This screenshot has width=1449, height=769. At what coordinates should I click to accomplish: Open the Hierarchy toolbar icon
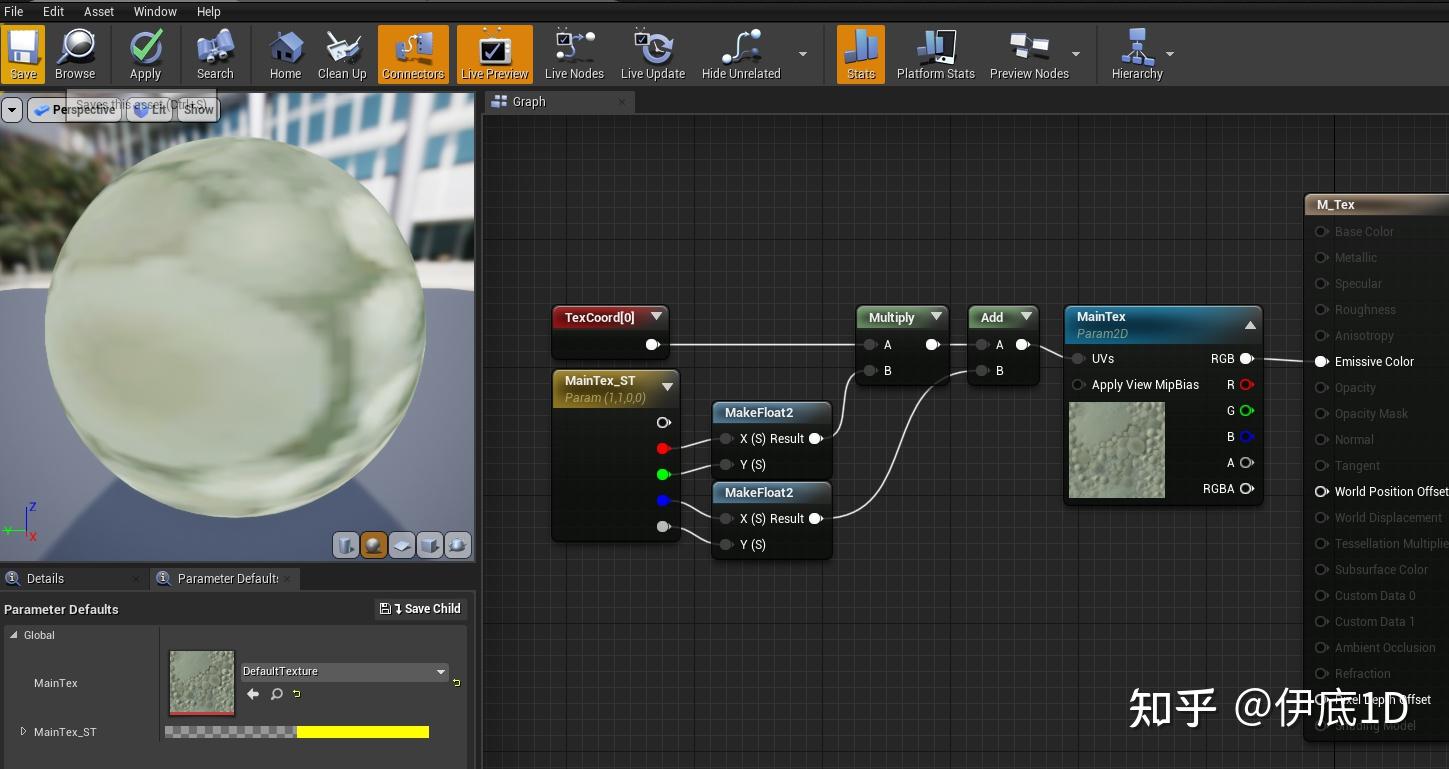coord(1136,54)
